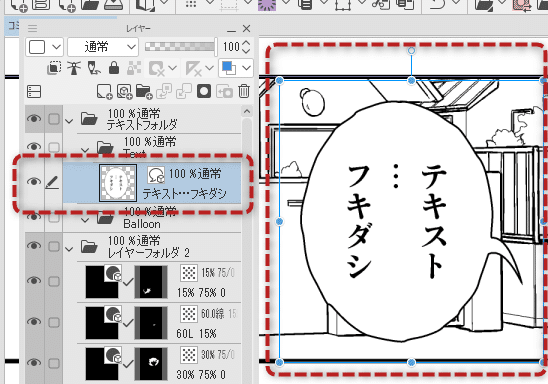Hide the テキスト…フキダシ layer
548x384 pixels.
[x=34, y=182]
